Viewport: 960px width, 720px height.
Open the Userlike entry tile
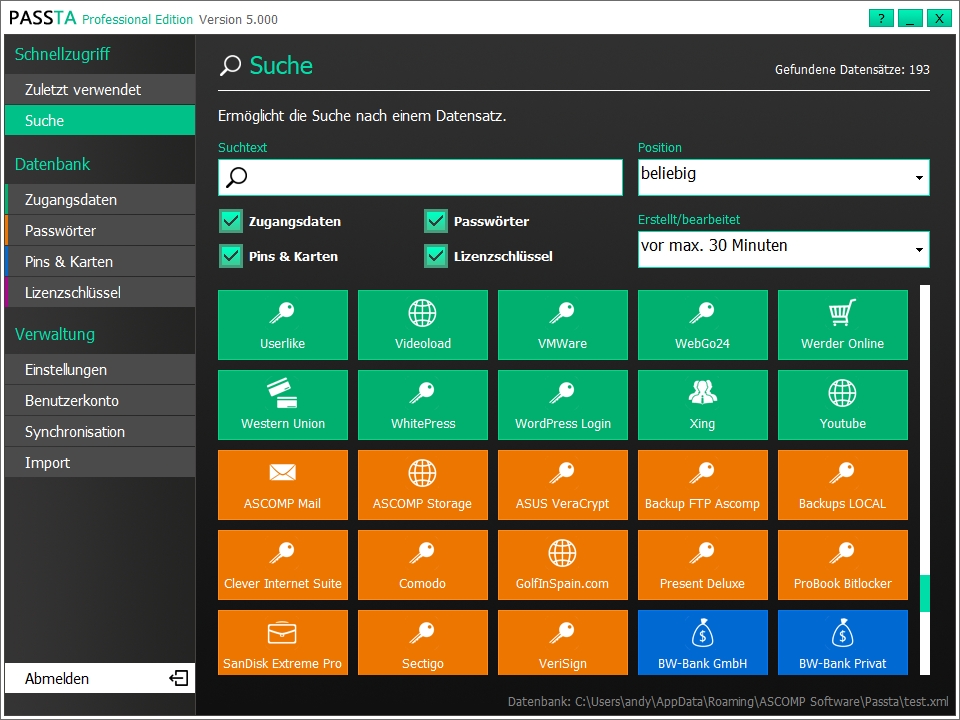click(x=283, y=324)
